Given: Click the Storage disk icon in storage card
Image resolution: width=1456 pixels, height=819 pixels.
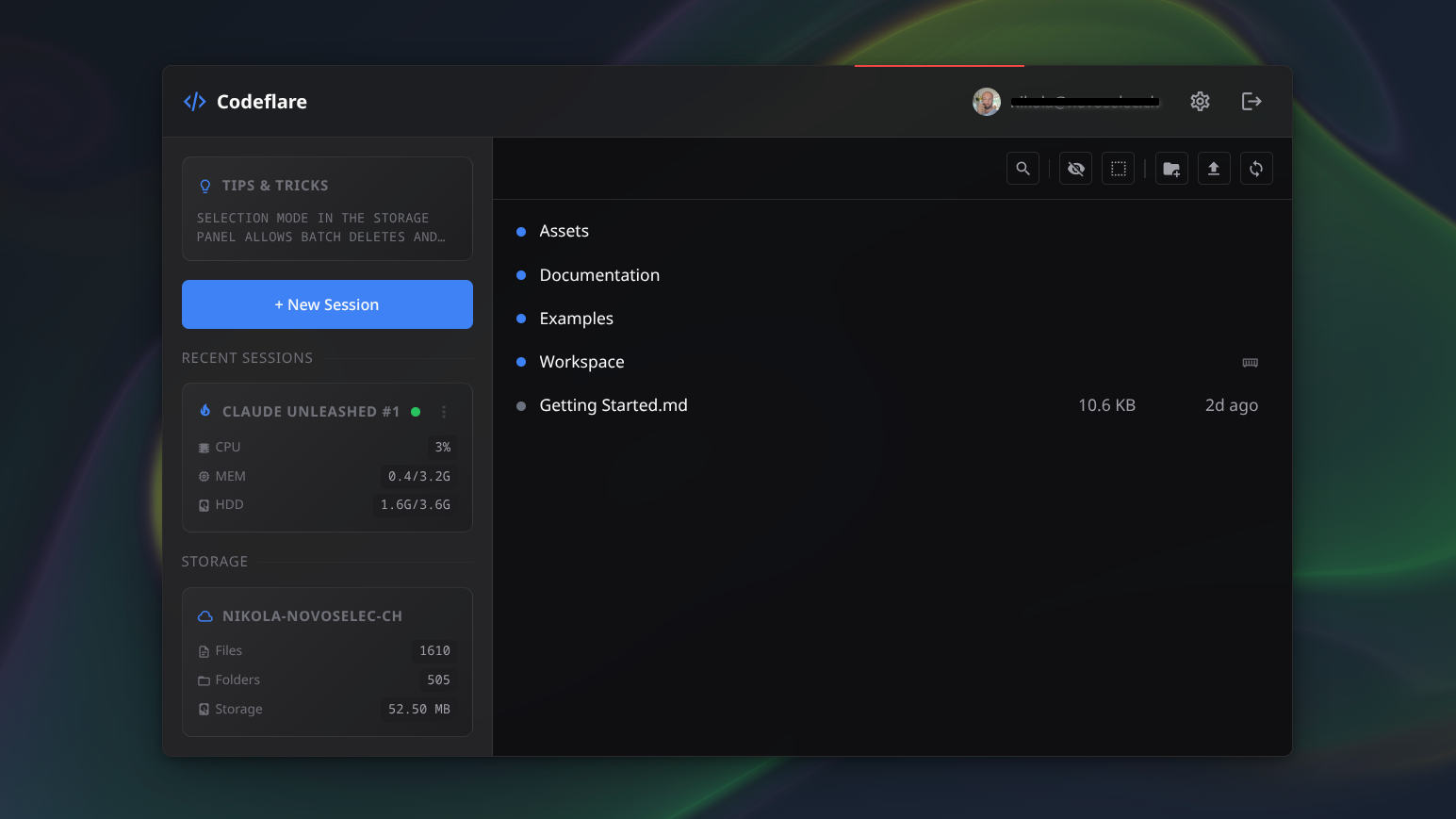Looking at the screenshot, I should point(204,710).
